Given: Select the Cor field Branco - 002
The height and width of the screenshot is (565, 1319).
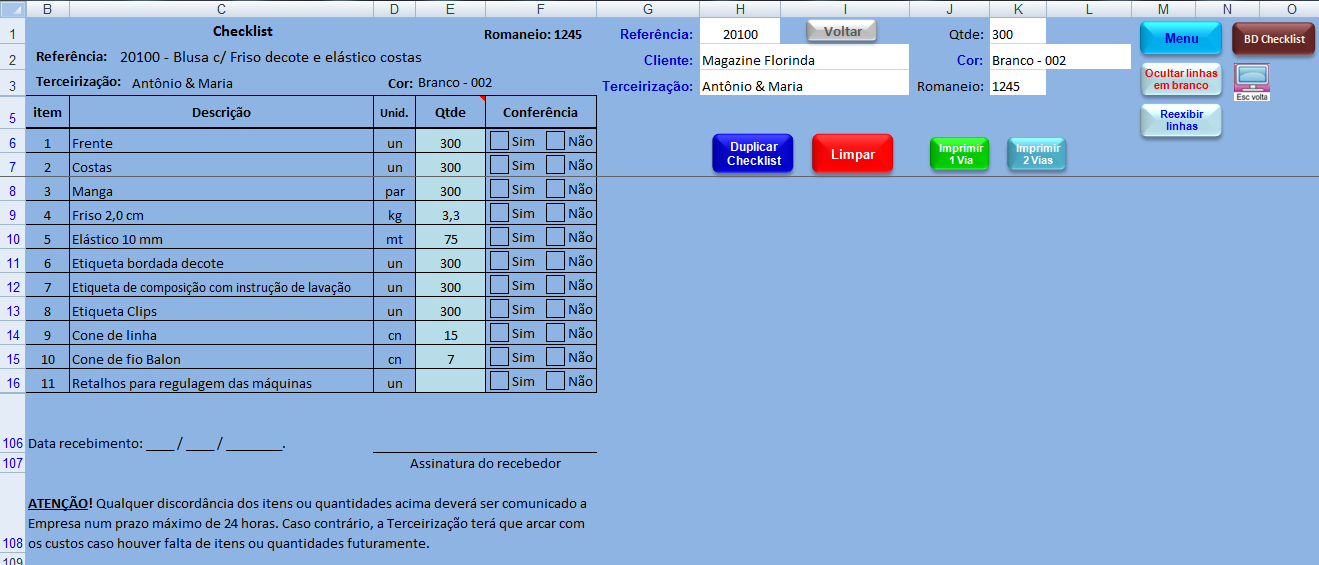Looking at the screenshot, I should pyautogui.click(x=1060, y=60).
